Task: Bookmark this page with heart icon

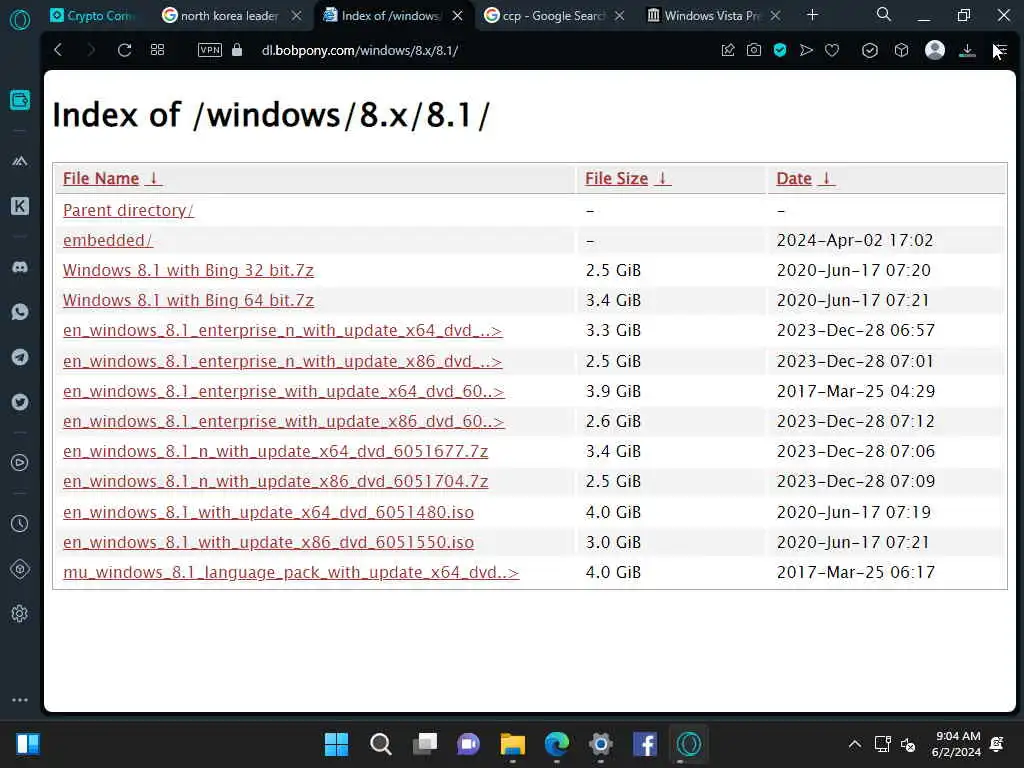Action: point(831,50)
